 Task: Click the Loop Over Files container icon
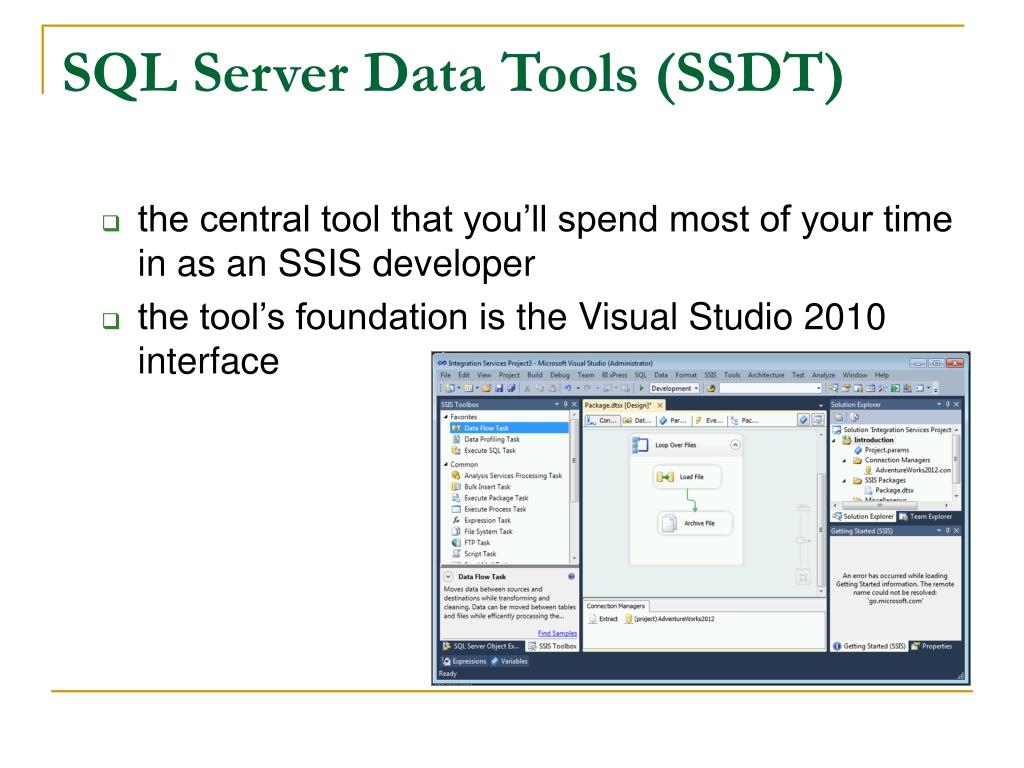[x=639, y=445]
